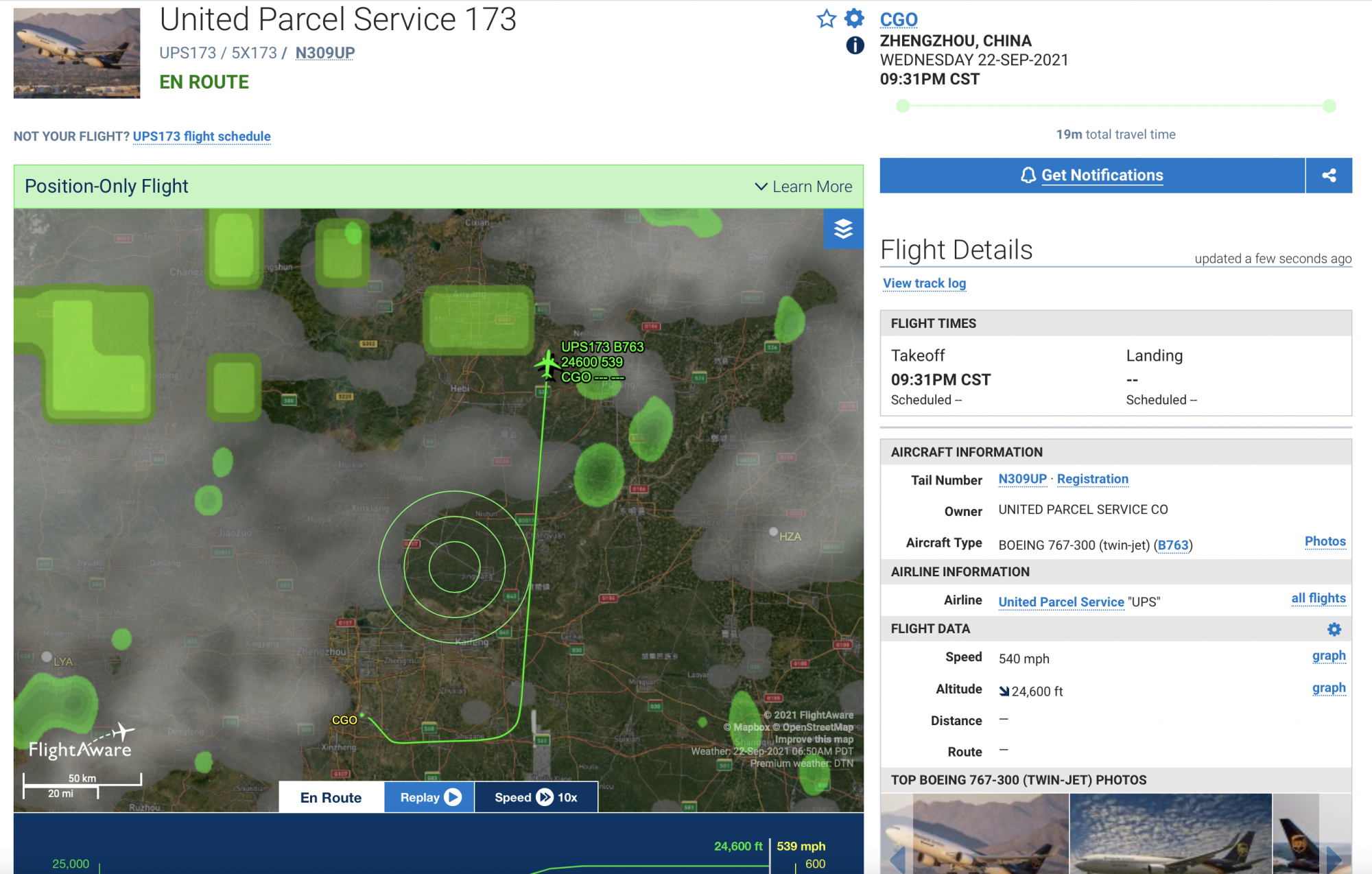1372x874 pixels.
Task: Click the UPS173 aircraft icon on the map
Action: click(x=547, y=364)
